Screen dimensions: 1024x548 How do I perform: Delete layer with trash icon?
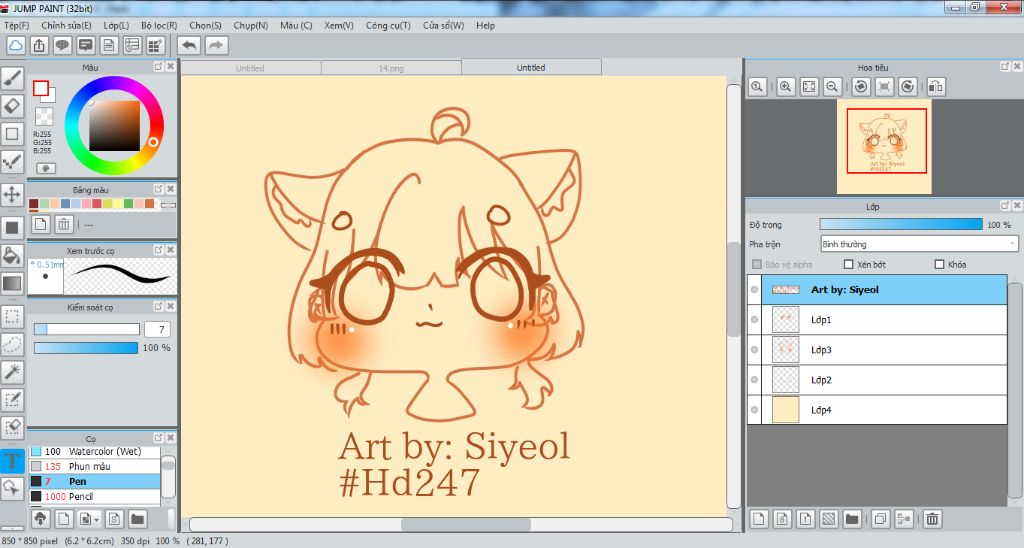tap(932, 519)
